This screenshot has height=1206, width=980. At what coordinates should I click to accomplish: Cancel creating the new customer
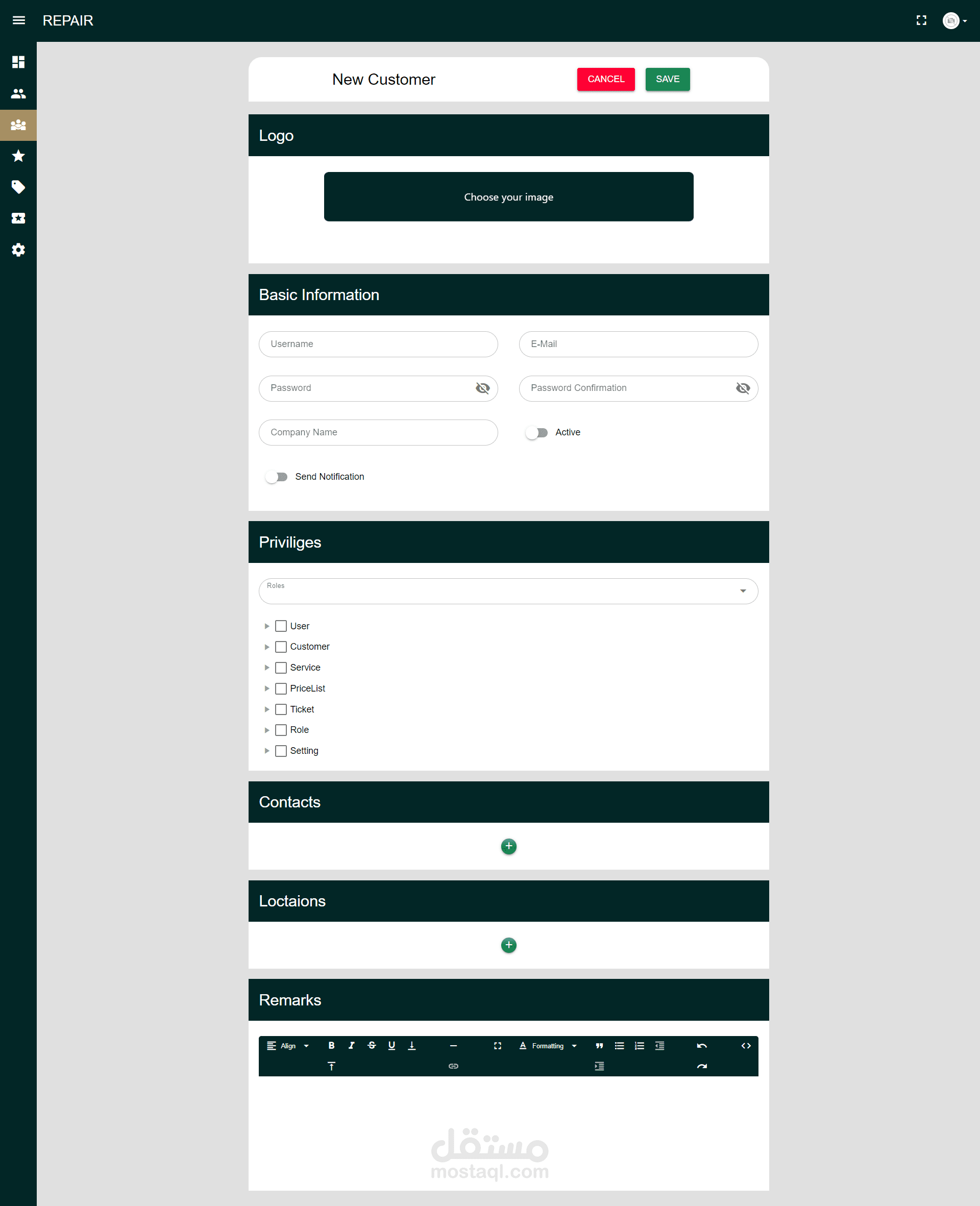606,79
